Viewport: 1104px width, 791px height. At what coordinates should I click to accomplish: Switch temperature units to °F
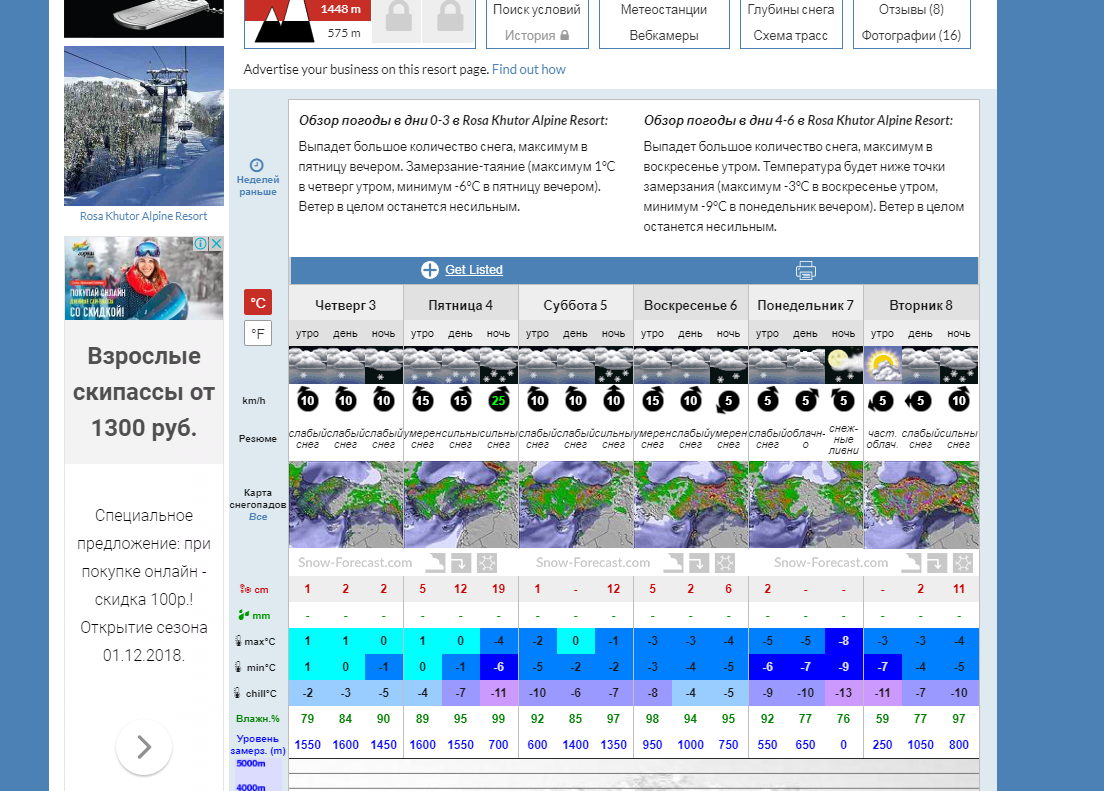258,333
